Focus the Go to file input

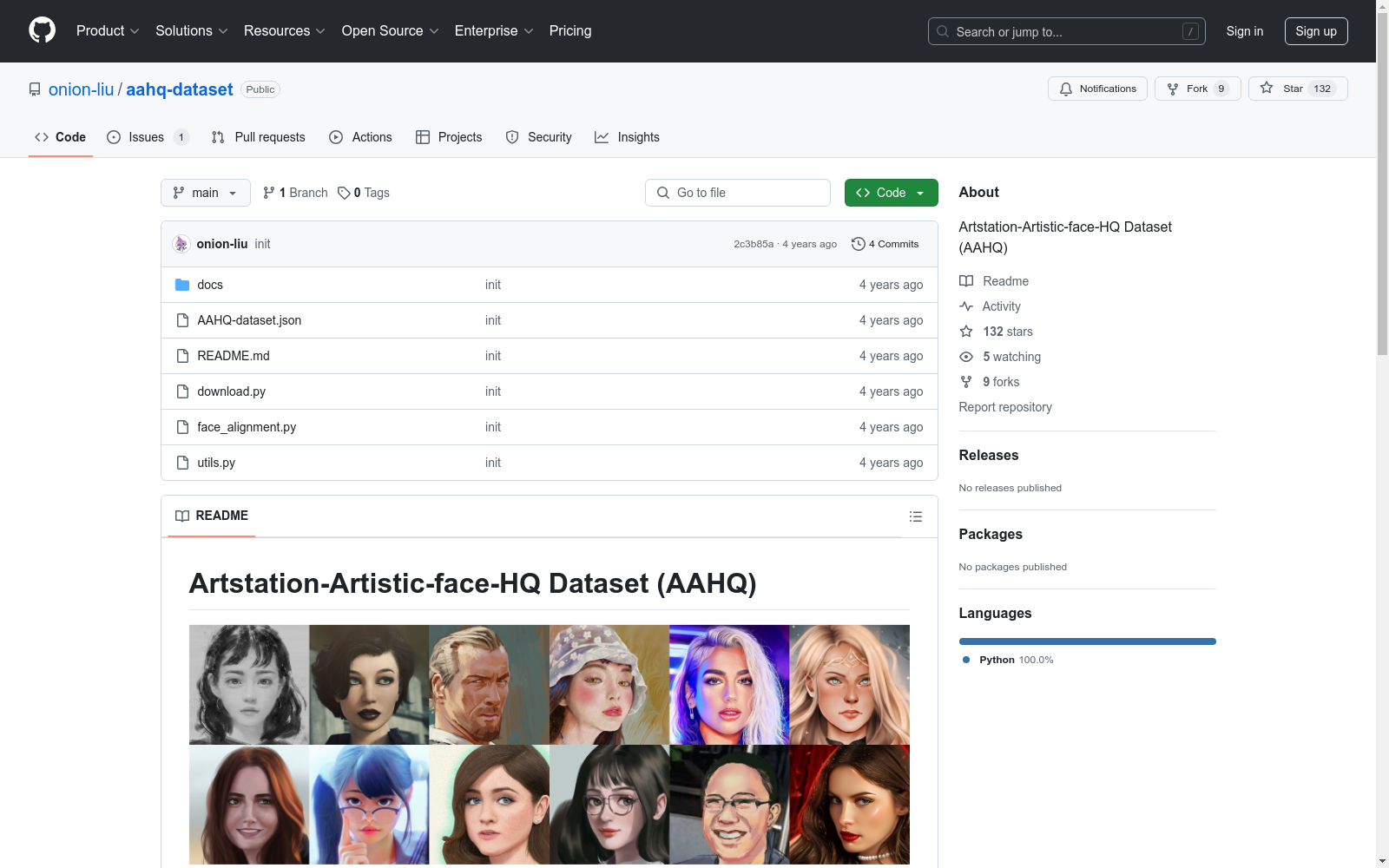coord(738,193)
